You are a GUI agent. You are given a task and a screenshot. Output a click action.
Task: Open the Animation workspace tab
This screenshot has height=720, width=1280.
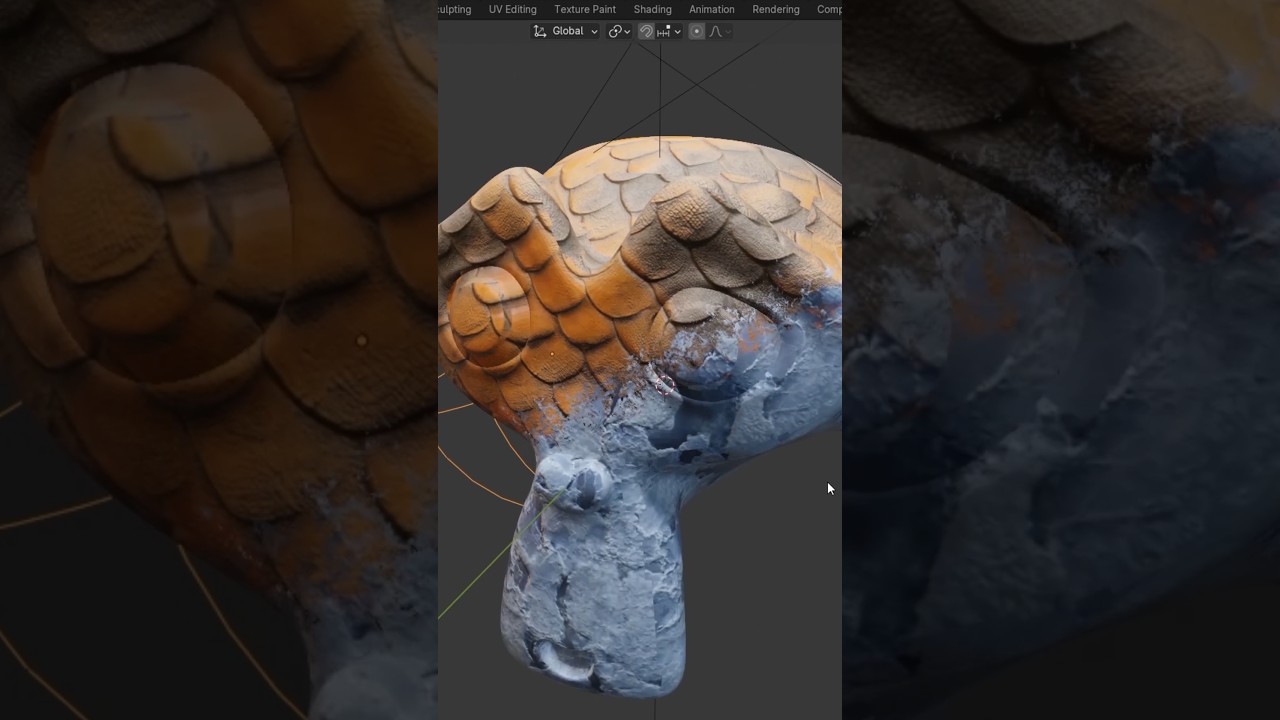[x=711, y=9]
